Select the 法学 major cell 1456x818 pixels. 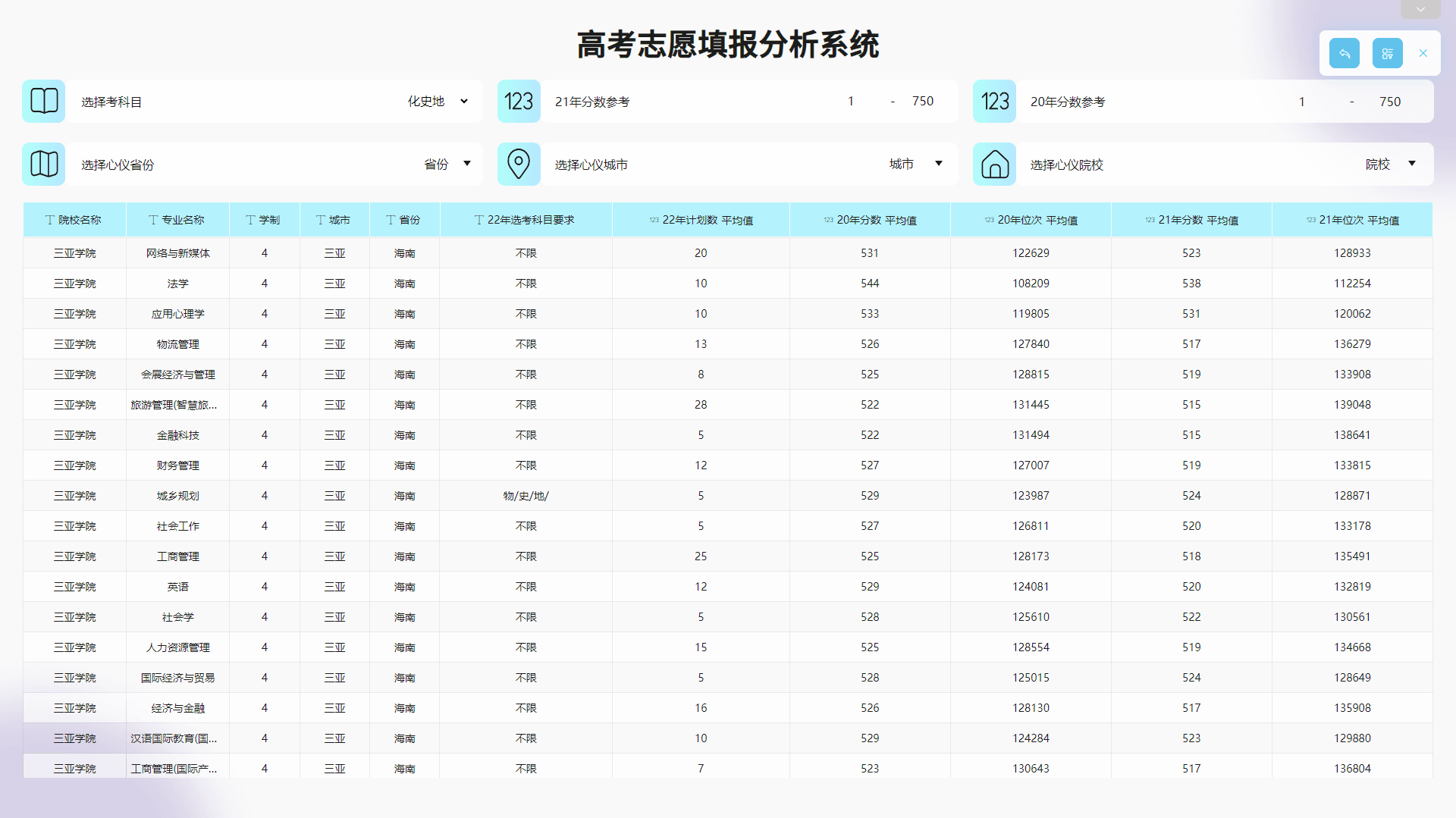(177, 284)
